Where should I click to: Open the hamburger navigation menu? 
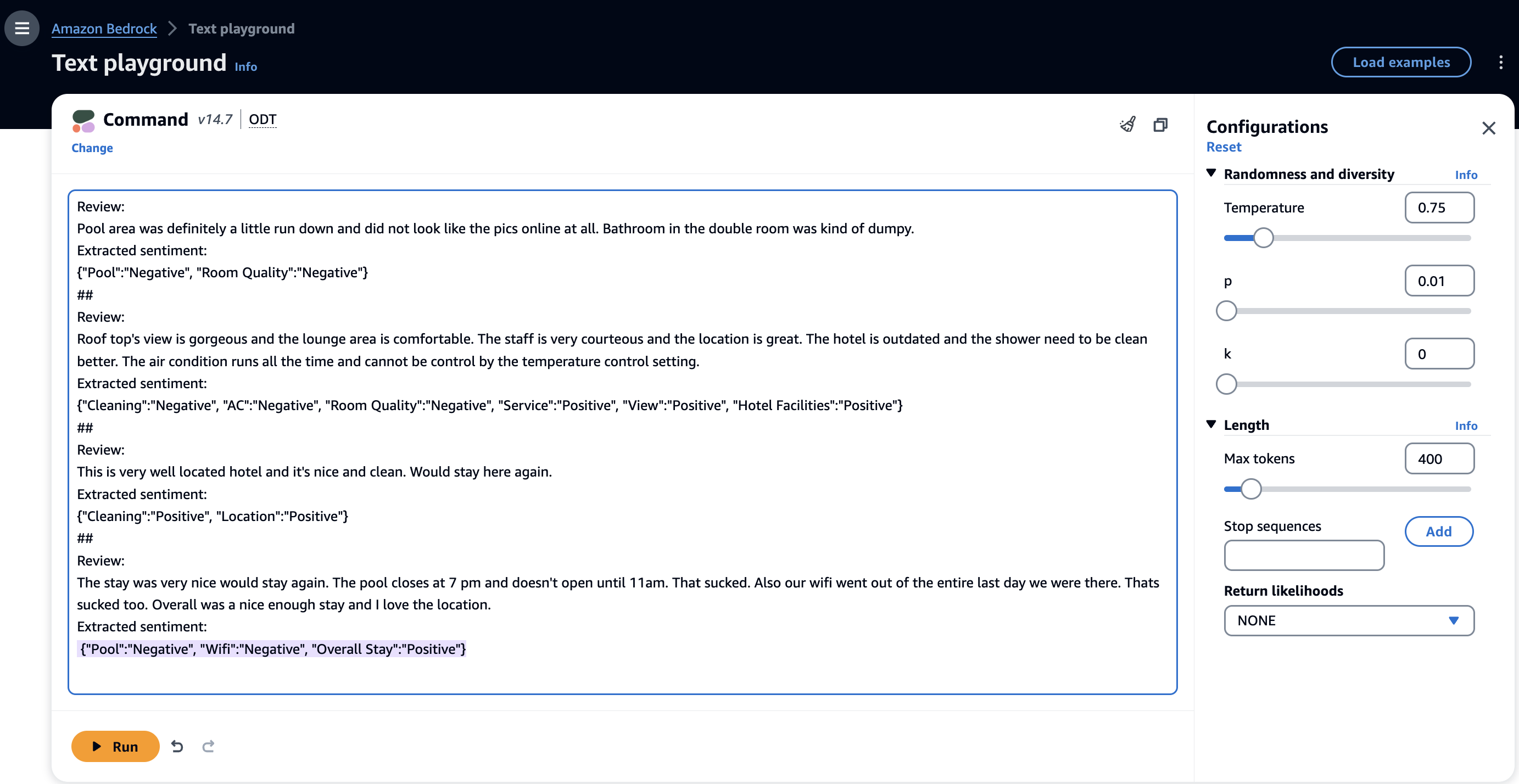[22, 27]
